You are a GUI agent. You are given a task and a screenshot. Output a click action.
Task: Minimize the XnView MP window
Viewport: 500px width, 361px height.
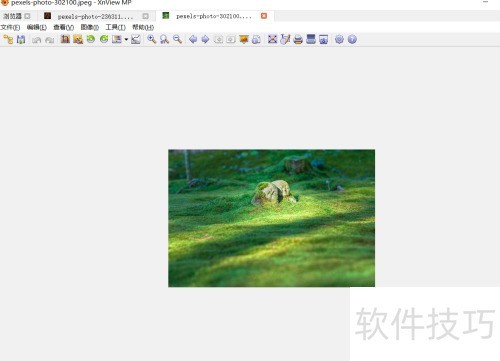pos(486,2)
